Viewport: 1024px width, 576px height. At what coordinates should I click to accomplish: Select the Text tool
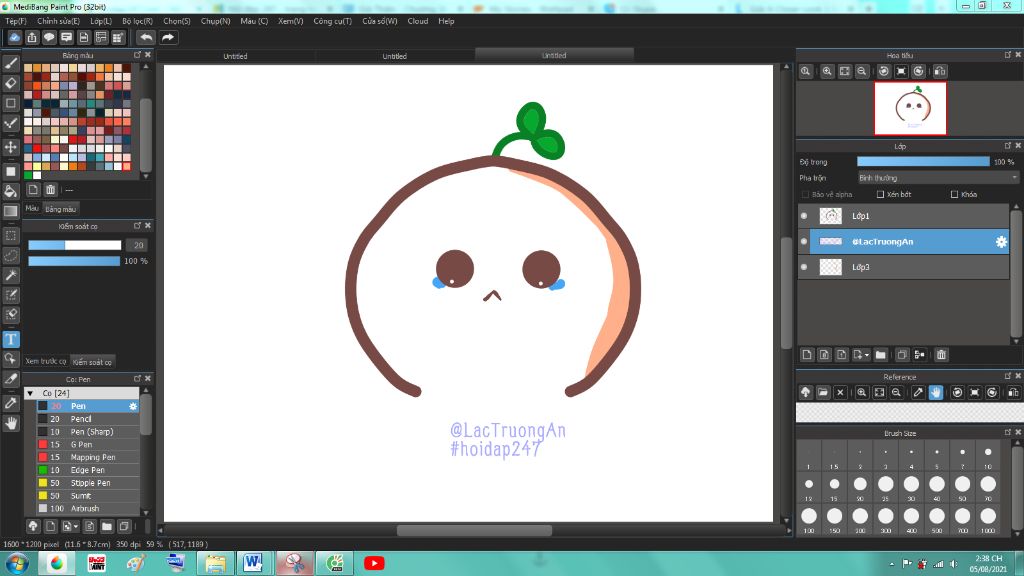coord(11,339)
